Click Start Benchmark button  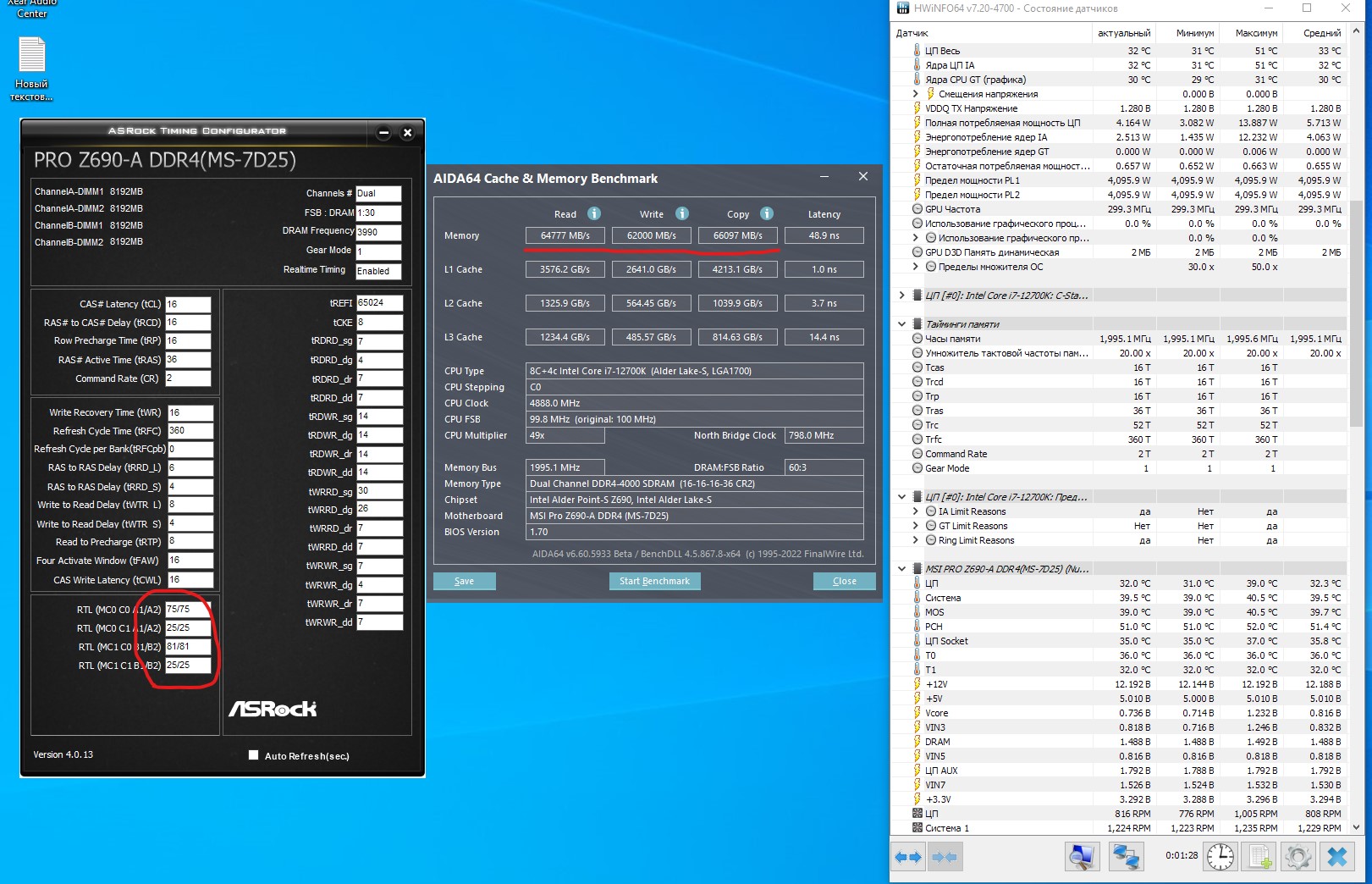tap(654, 581)
